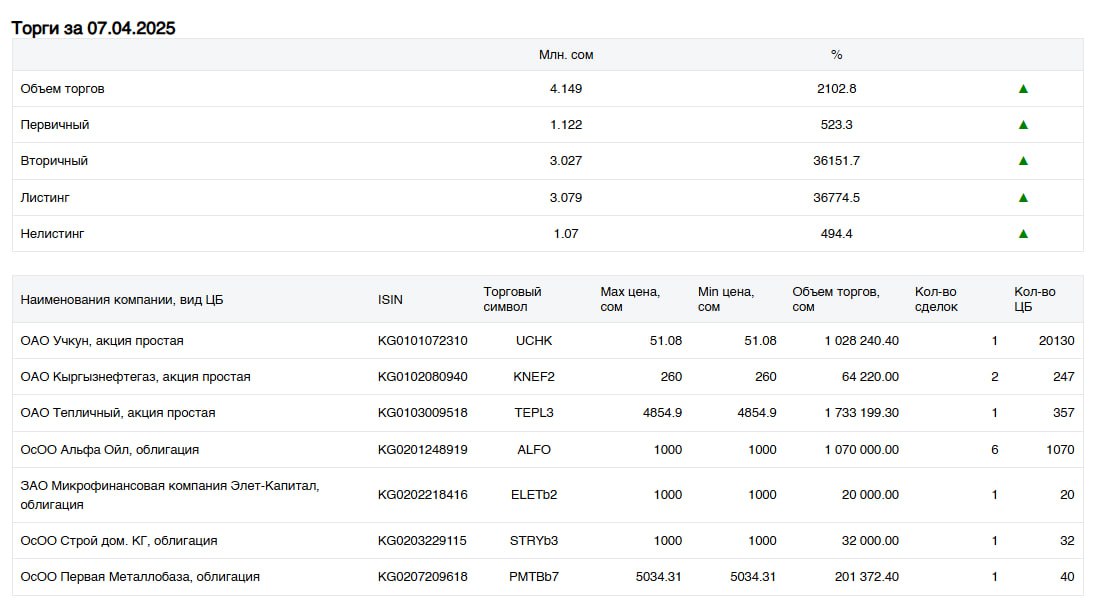1105x602 pixels.
Task: Click the 'ISIN' column header
Action: (390, 300)
